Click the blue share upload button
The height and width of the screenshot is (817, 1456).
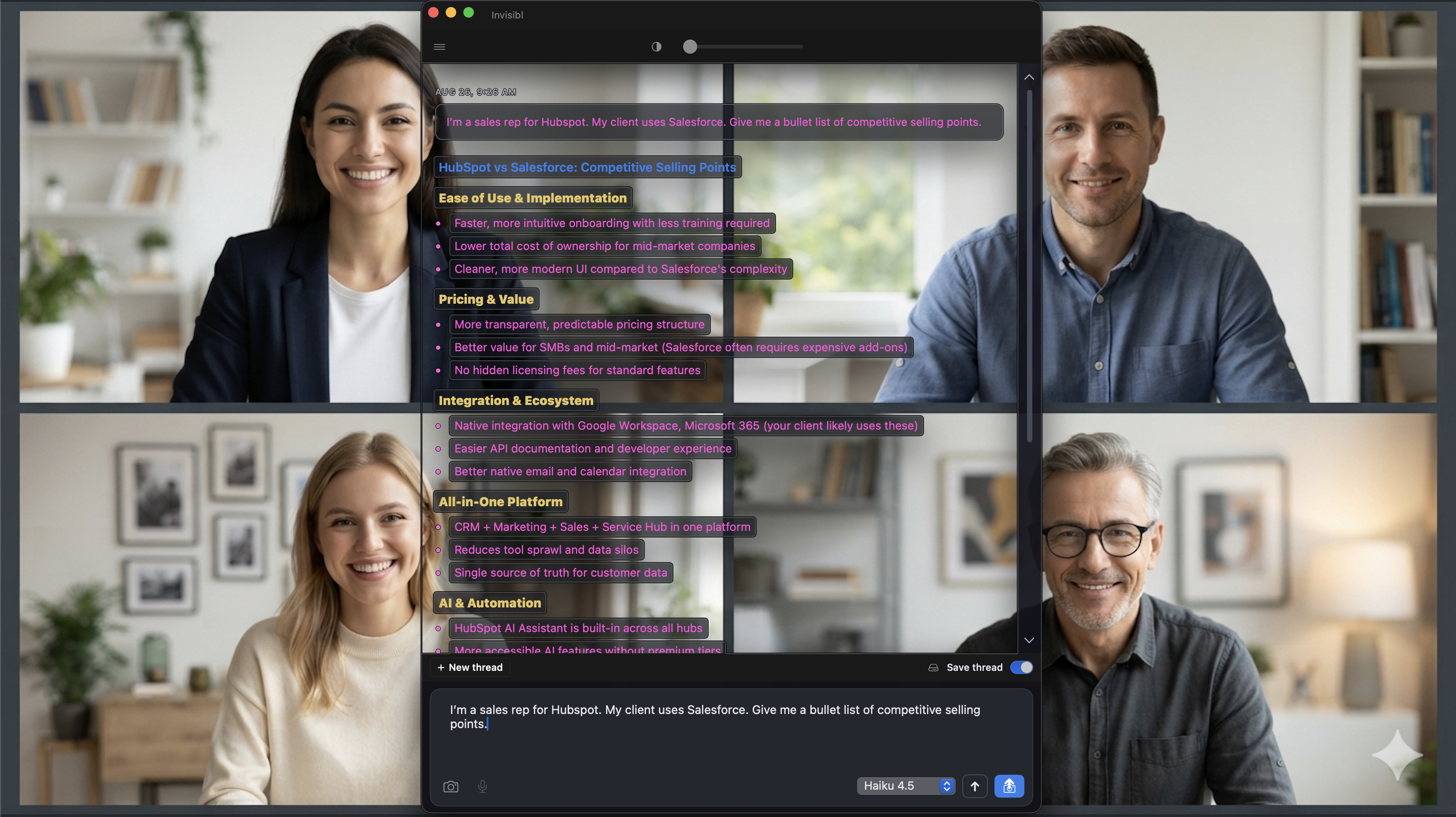(x=1009, y=786)
